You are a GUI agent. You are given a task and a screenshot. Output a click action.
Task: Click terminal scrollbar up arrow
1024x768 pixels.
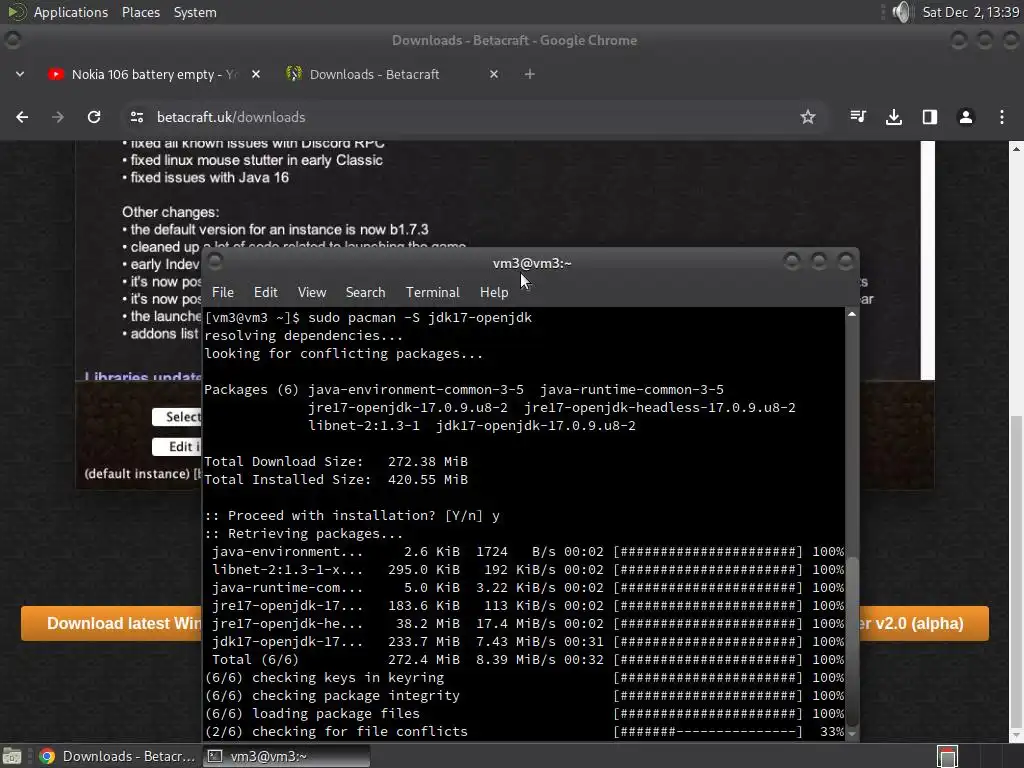(852, 314)
